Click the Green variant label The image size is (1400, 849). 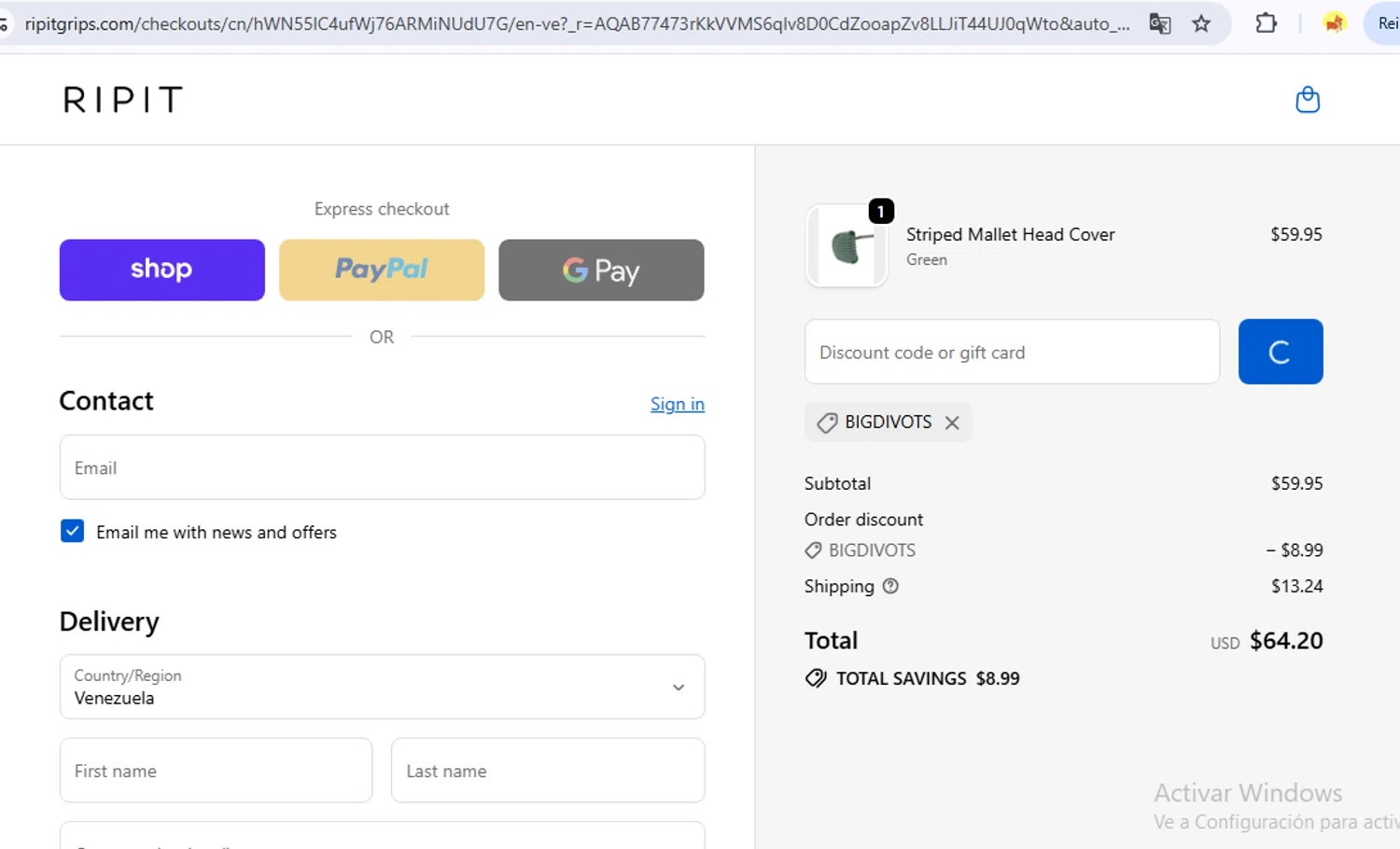[x=927, y=259]
